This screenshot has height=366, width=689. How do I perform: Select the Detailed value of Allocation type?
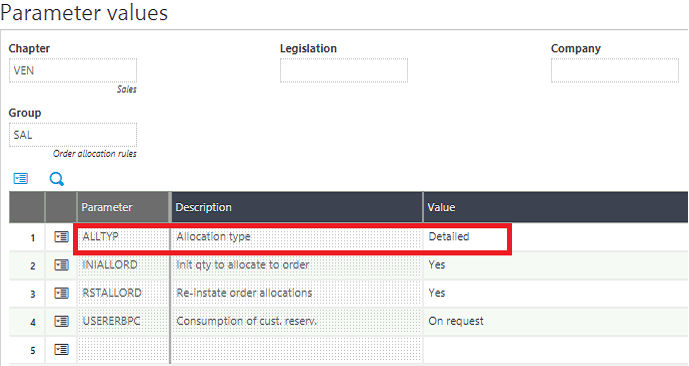(x=449, y=236)
